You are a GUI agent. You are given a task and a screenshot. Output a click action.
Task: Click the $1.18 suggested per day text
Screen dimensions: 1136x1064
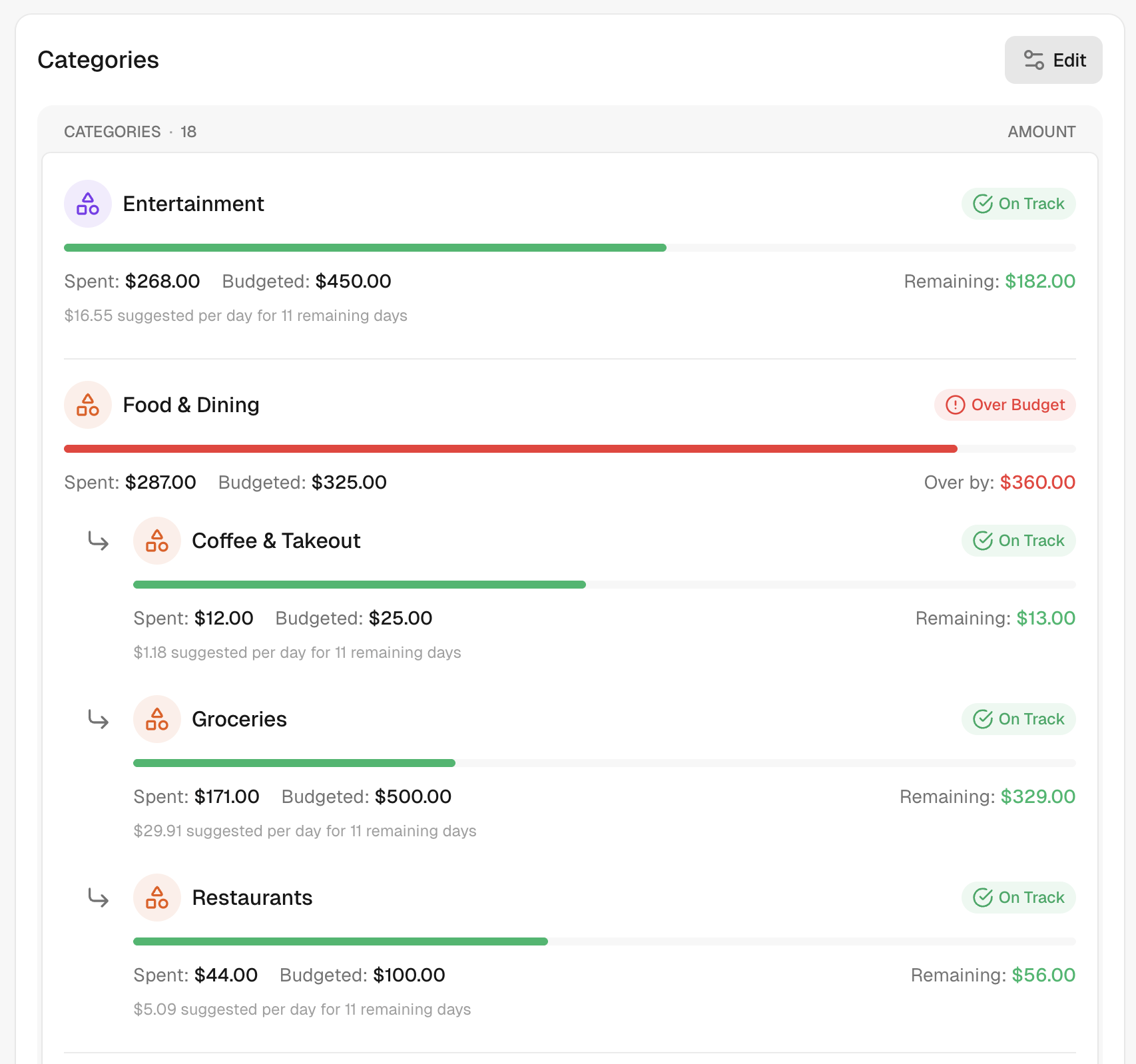(297, 653)
